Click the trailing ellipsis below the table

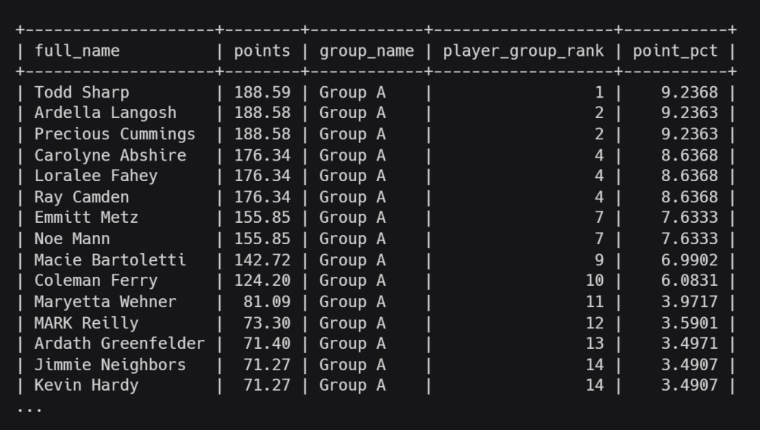(x=29, y=408)
